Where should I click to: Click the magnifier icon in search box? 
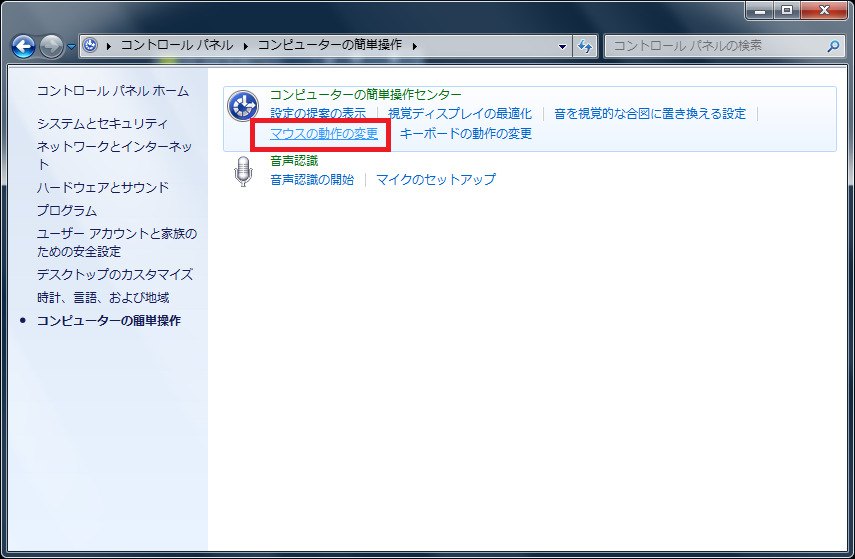click(832, 46)
